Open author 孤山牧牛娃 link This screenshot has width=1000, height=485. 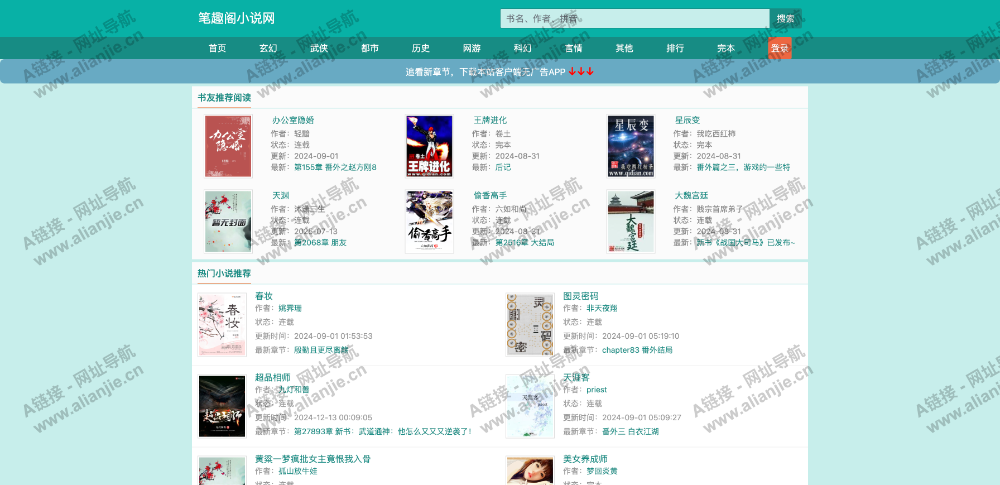[x=297, y=471]
